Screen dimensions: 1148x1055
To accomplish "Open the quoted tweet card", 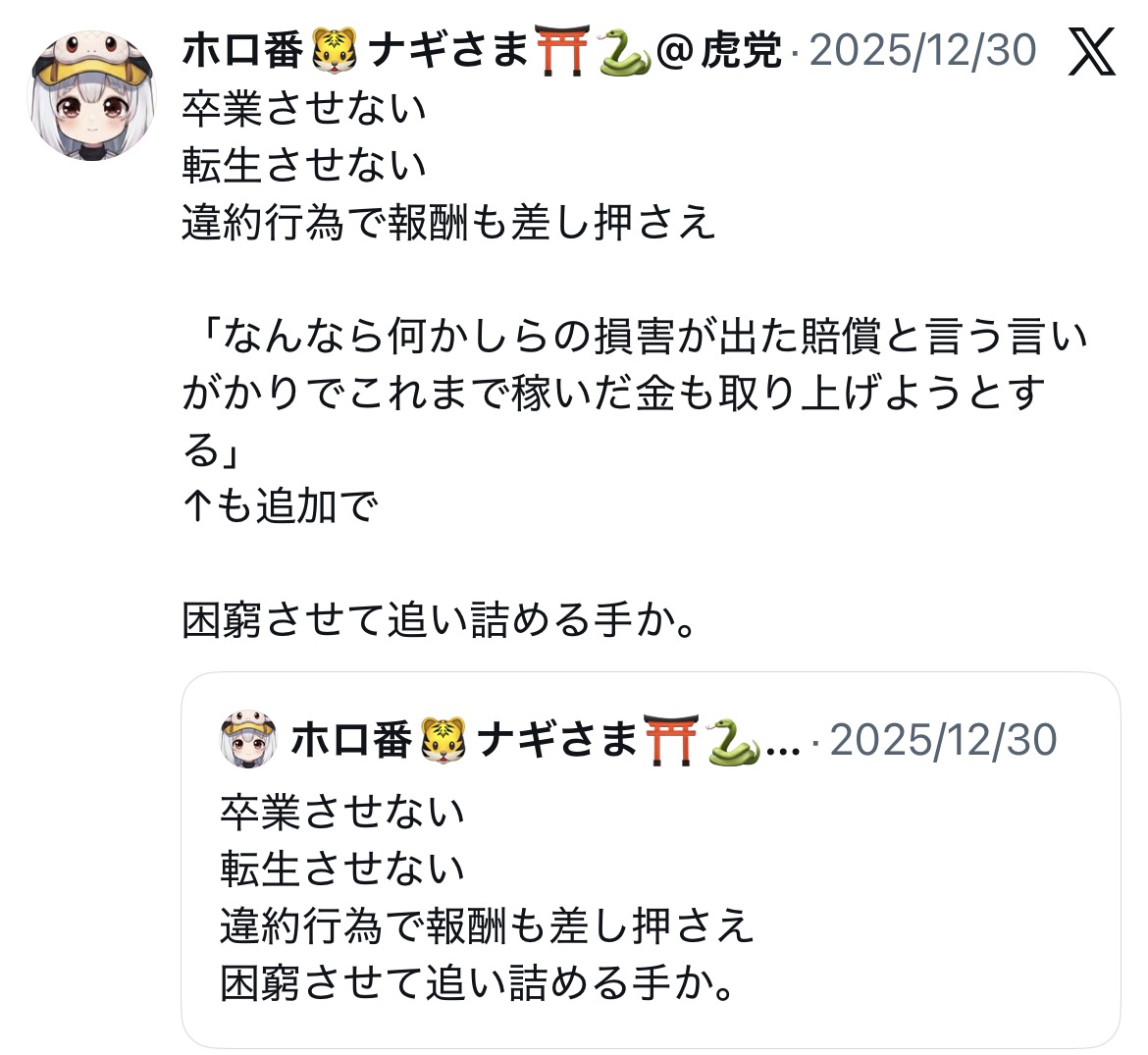I will (651, 860).
